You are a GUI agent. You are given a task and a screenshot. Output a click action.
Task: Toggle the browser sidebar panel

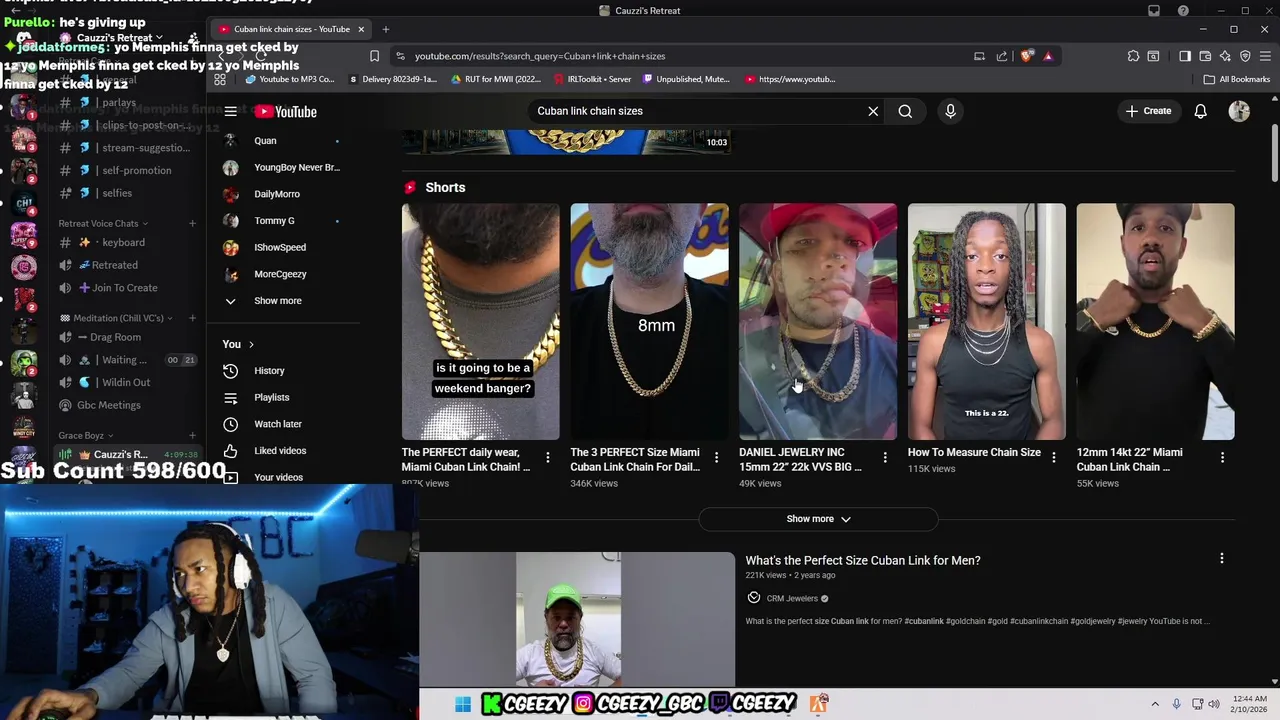[1185, 56]
